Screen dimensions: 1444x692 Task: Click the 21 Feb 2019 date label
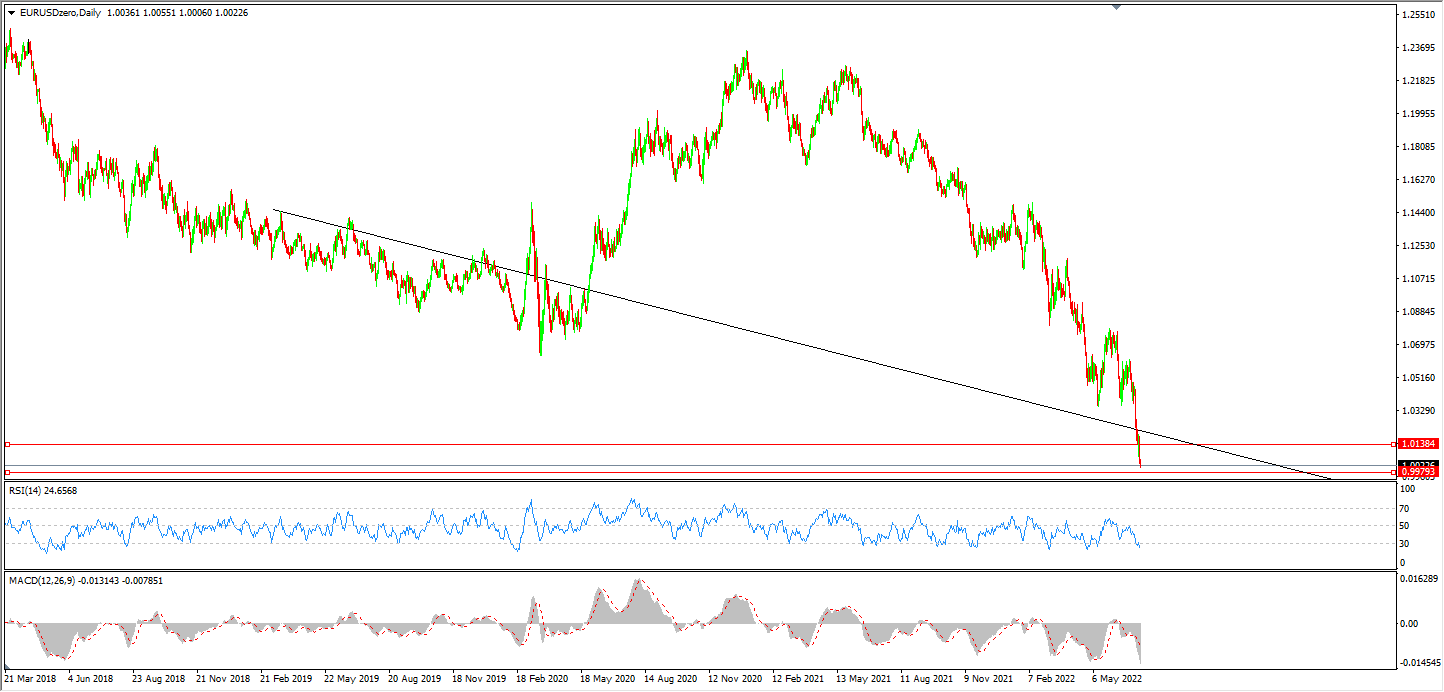click(x=286, y=678)
